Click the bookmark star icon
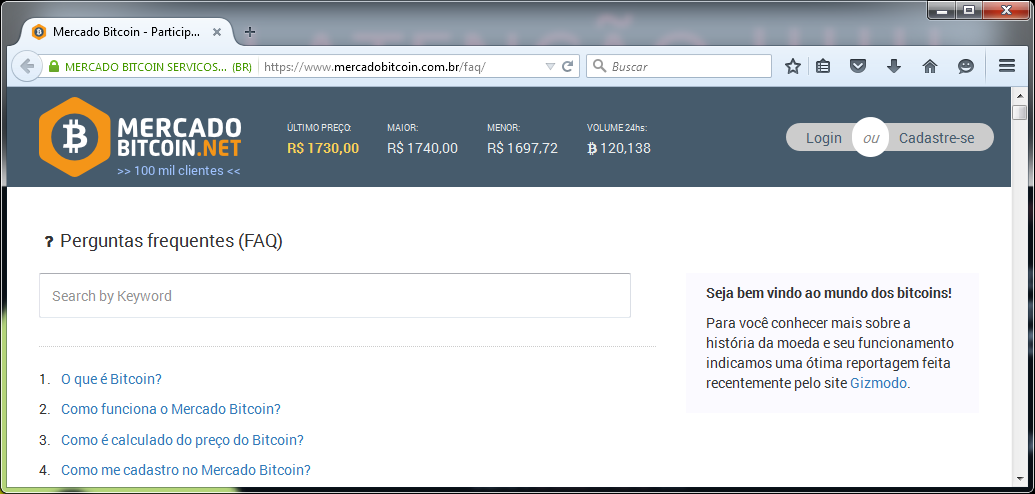This screenshot has width=1035, height=494. point(793,66)
